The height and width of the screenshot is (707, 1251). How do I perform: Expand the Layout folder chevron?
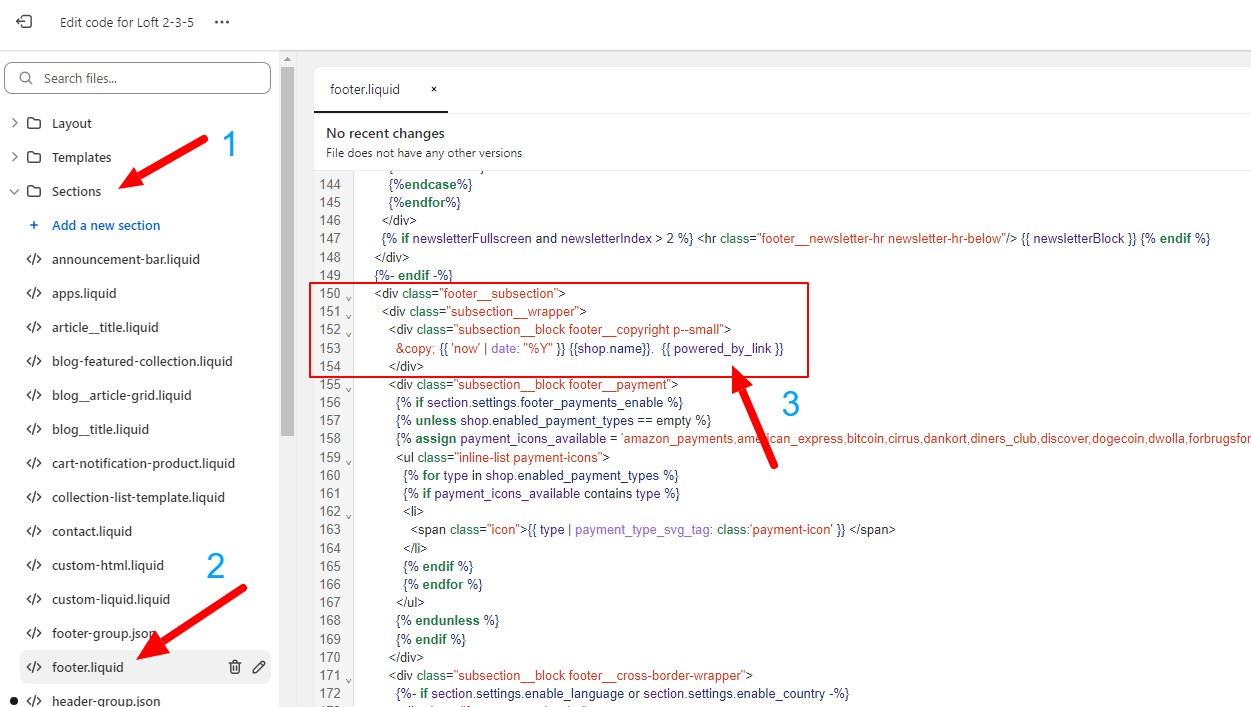pyautogui.click(x=14, y=123)
